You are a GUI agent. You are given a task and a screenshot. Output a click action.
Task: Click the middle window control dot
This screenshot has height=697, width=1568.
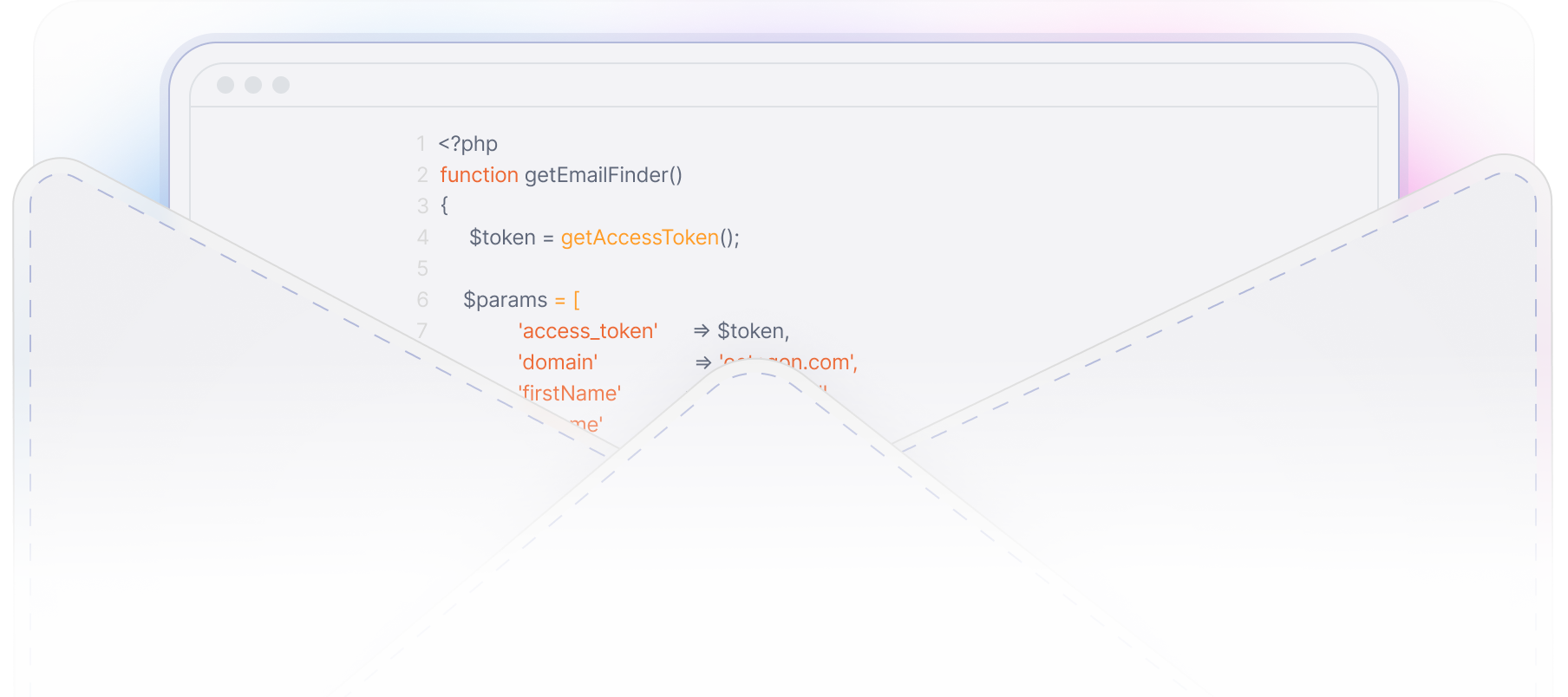(x=253, y=85)
